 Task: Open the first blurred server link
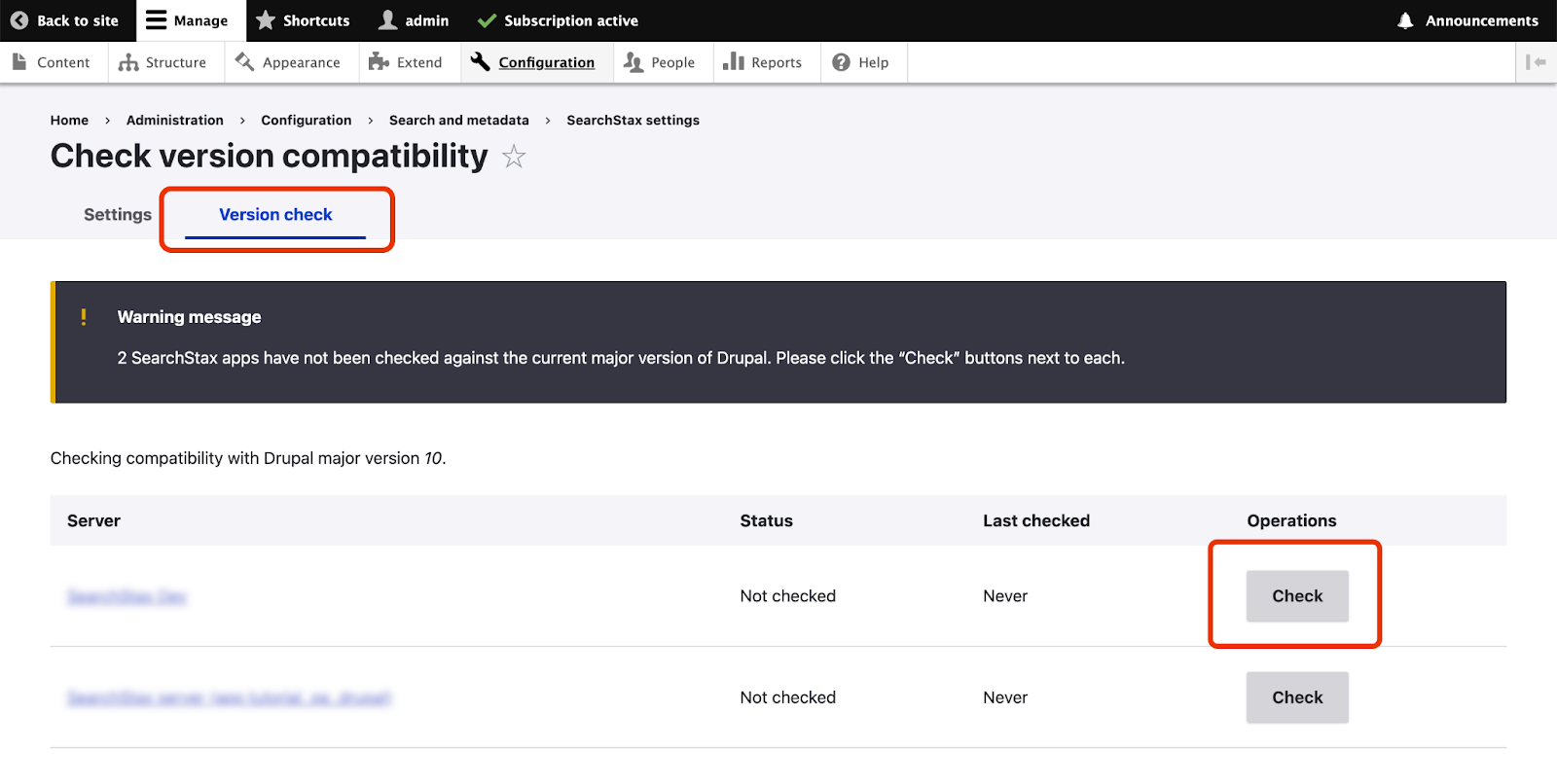coord(127,596)
